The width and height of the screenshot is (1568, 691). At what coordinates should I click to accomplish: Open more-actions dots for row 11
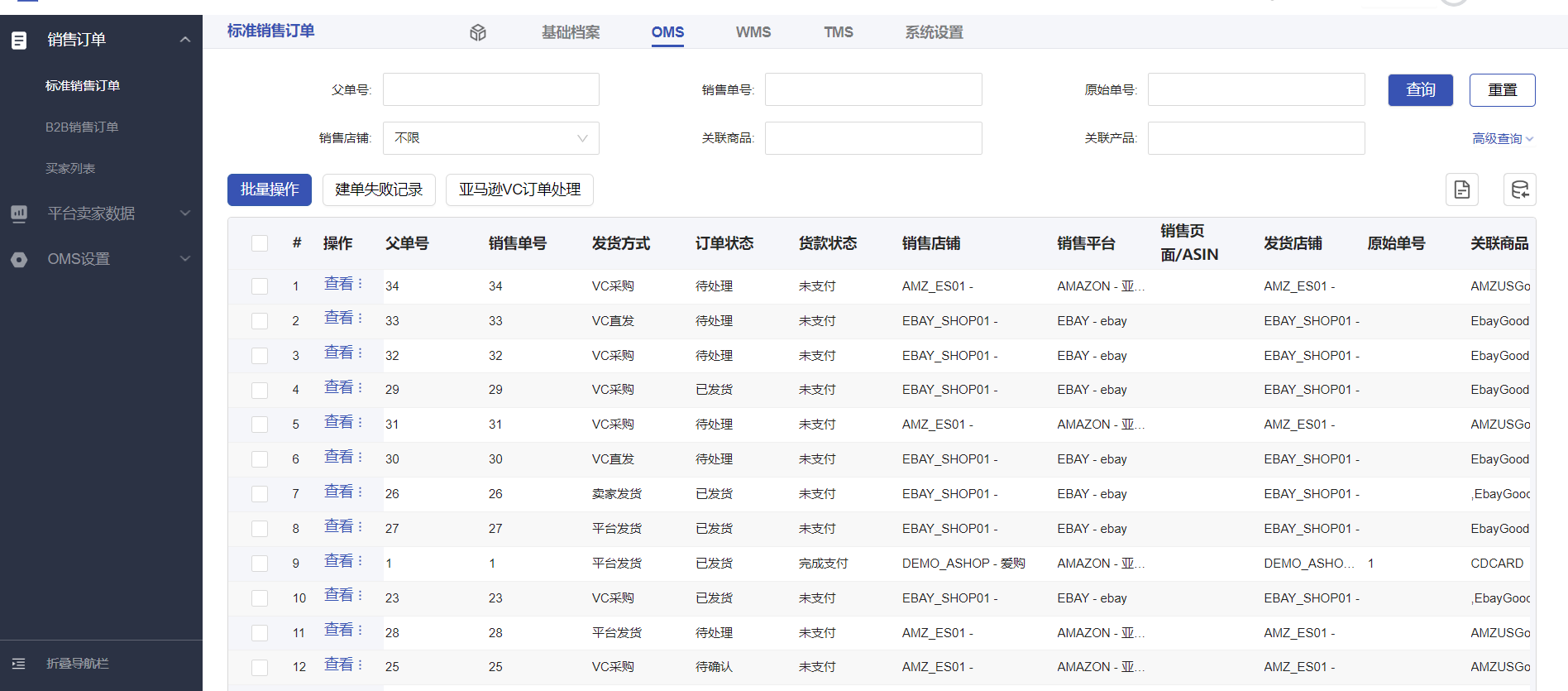(x=361, y=631)
